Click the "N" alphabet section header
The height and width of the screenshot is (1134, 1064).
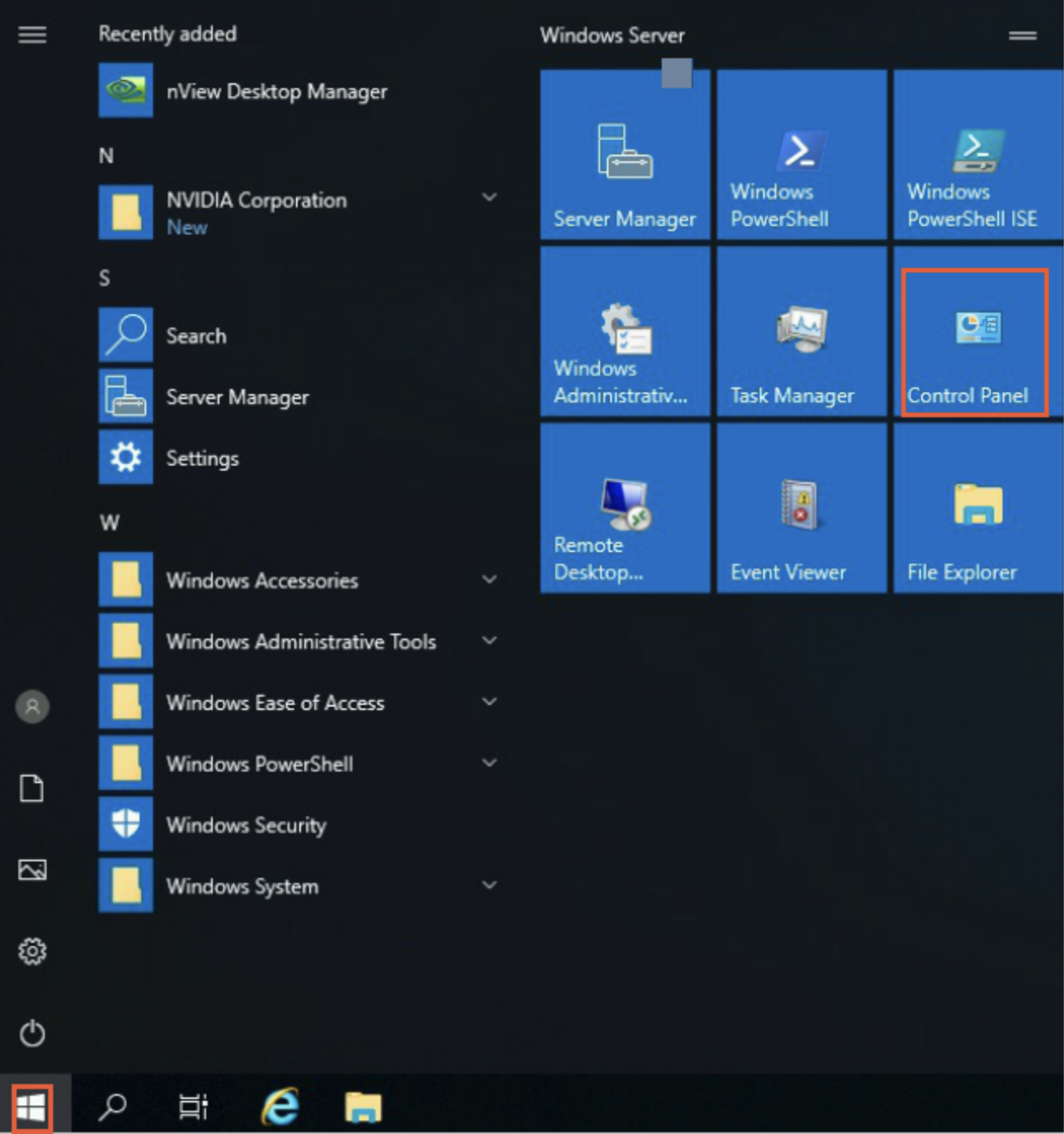pyautogui.click(x=106, y=155)
